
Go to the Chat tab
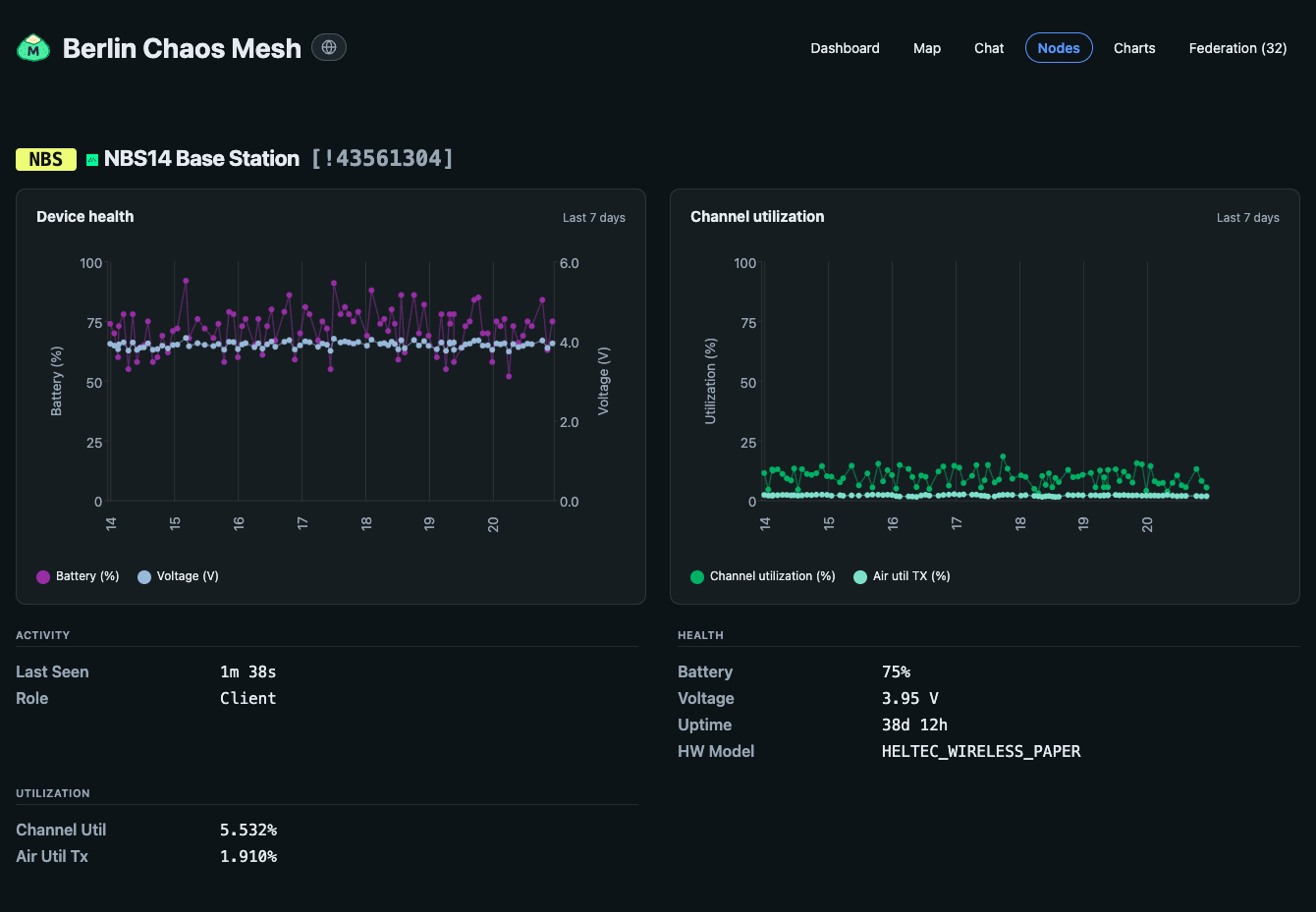coord(989,48)
